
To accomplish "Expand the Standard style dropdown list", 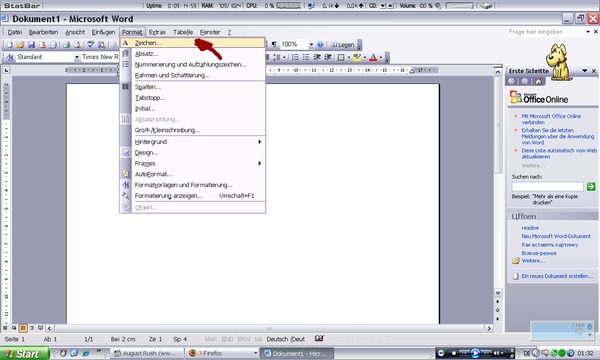I will pyautogui.click(x=77, y=57).
